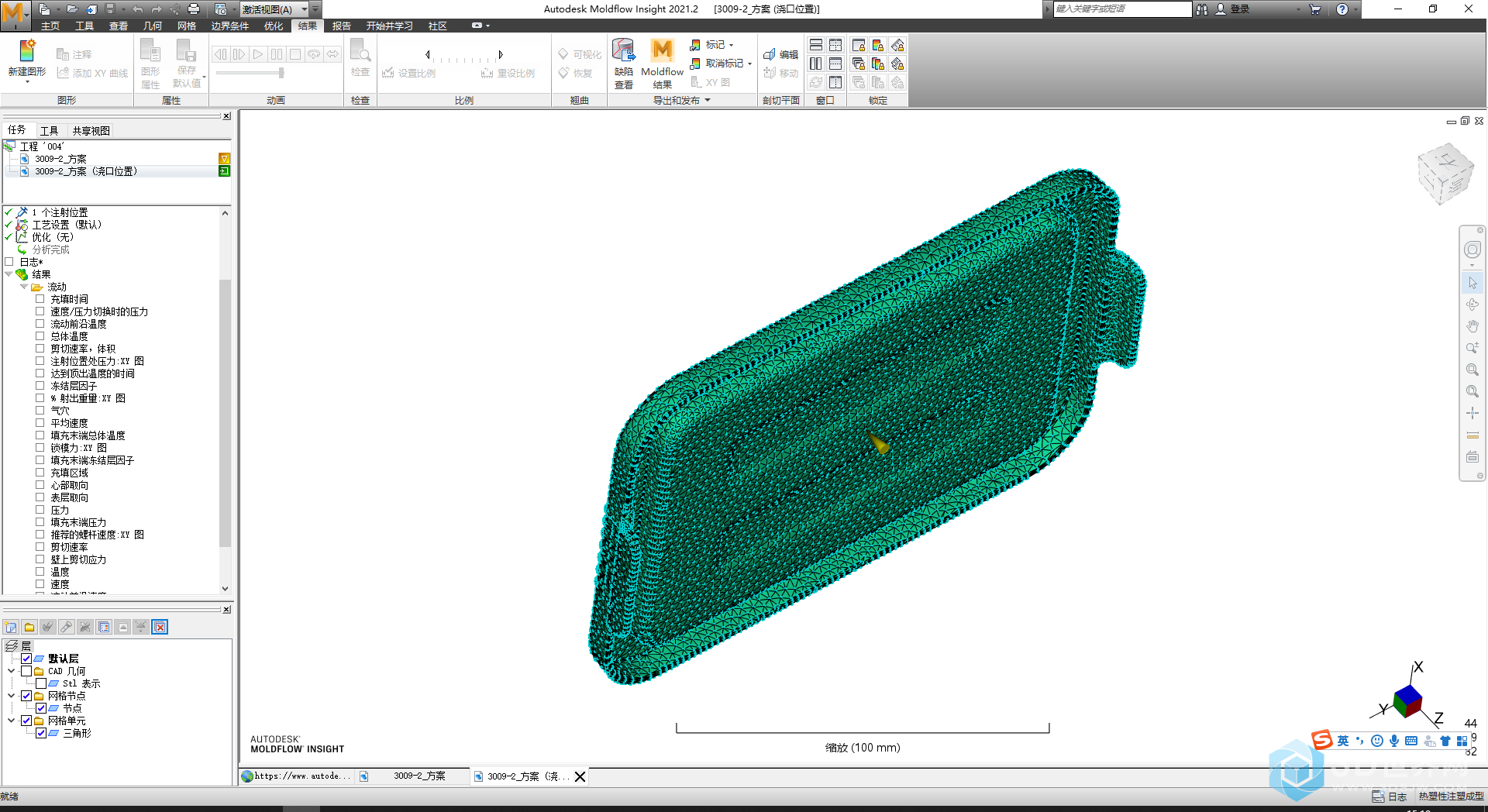
Task: Open the 几何 ribbon tab
Action: [153, 26]
